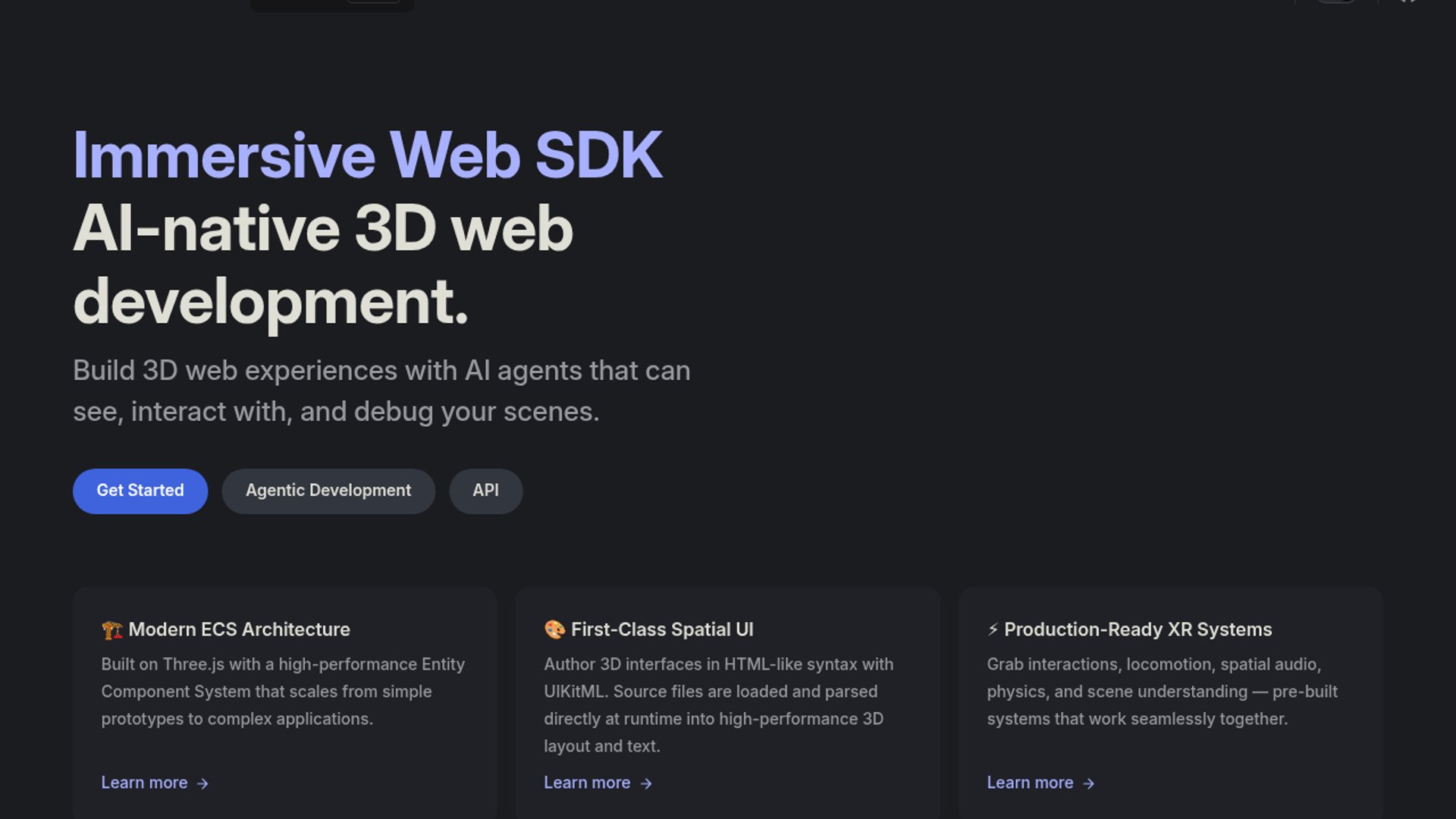
Task: Click the artist palette emoji icon
Action: pos(554,629)
